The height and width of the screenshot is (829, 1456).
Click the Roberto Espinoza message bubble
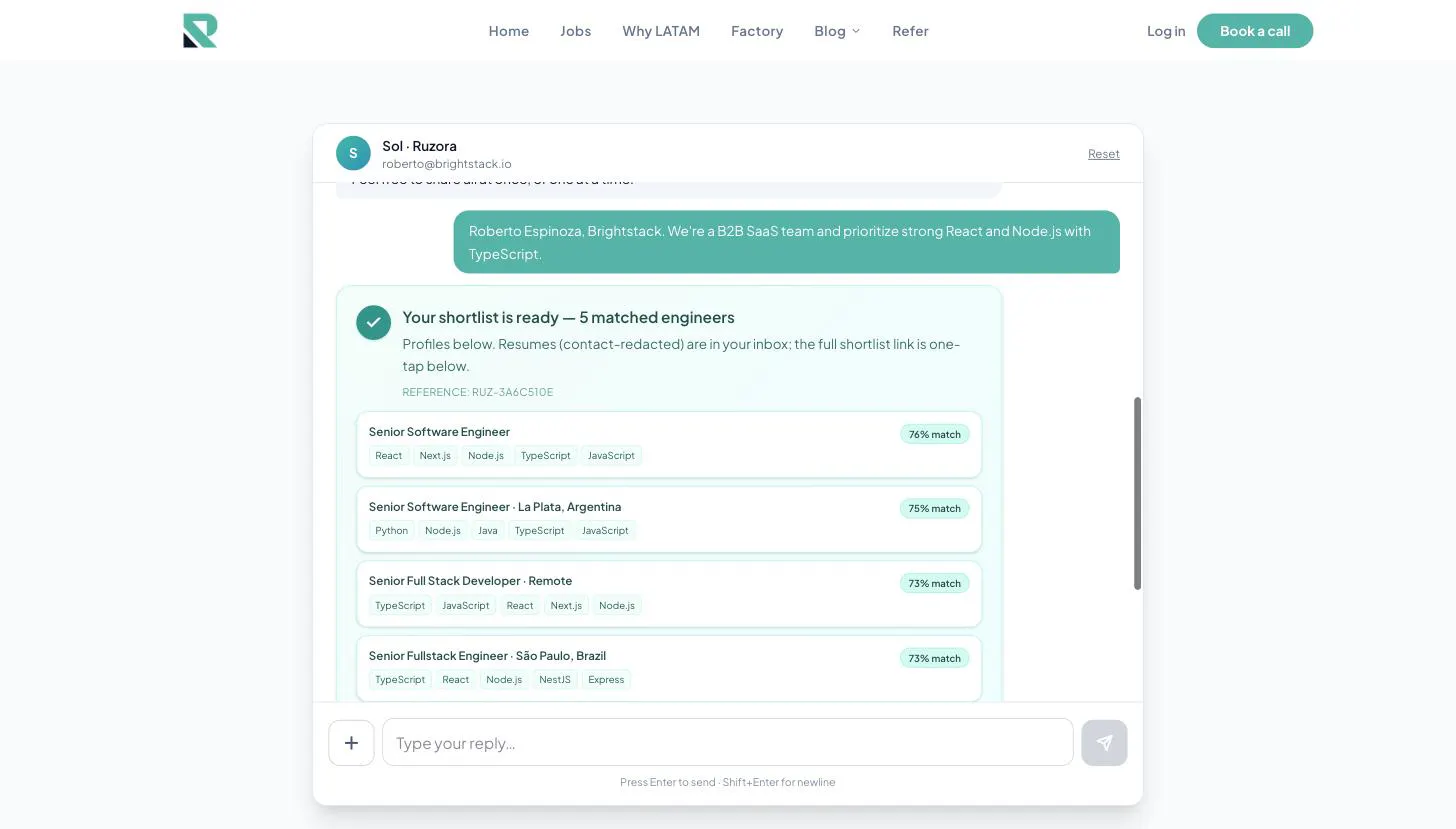coord(787,242)
